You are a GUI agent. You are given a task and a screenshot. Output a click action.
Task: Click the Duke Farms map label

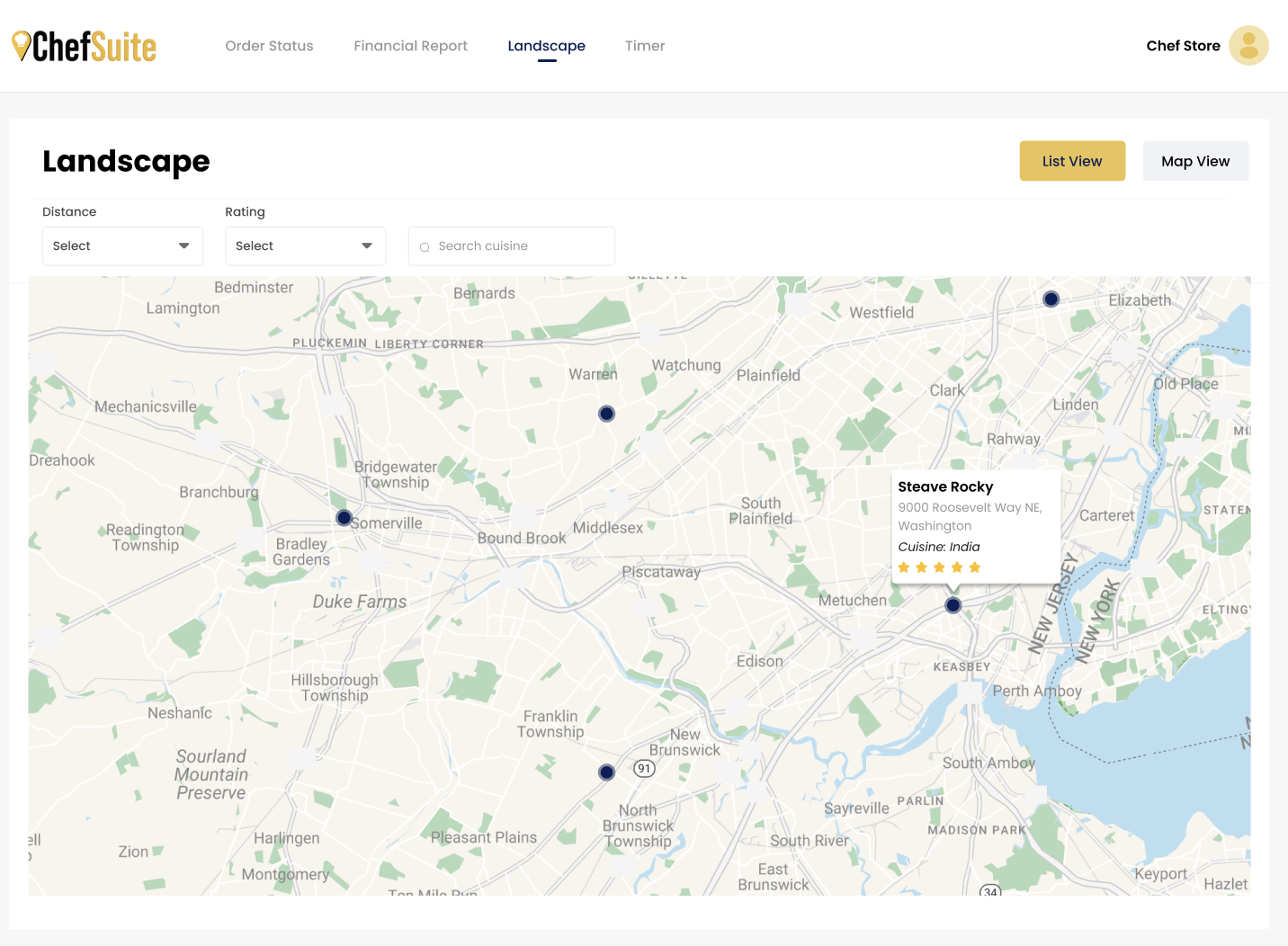(360, 602)
